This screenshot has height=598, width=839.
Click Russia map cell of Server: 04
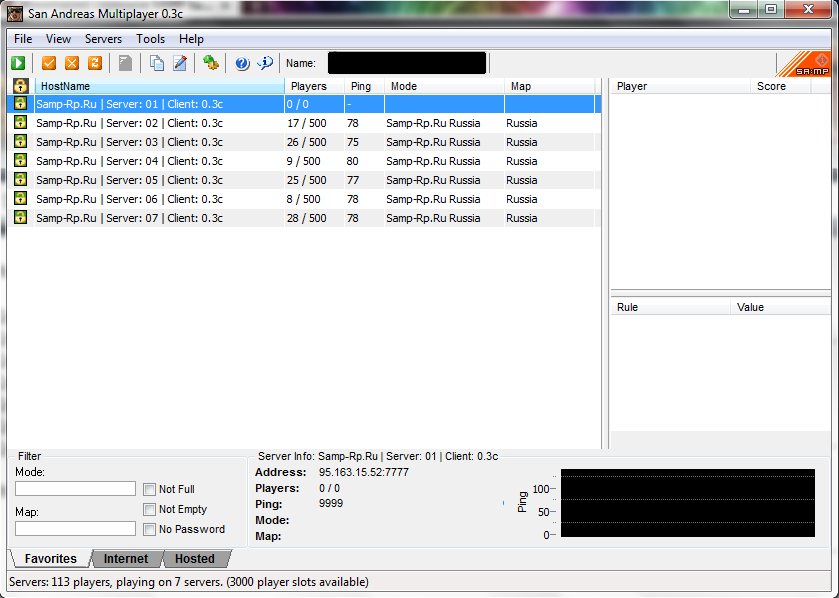(x=522, y=161)
